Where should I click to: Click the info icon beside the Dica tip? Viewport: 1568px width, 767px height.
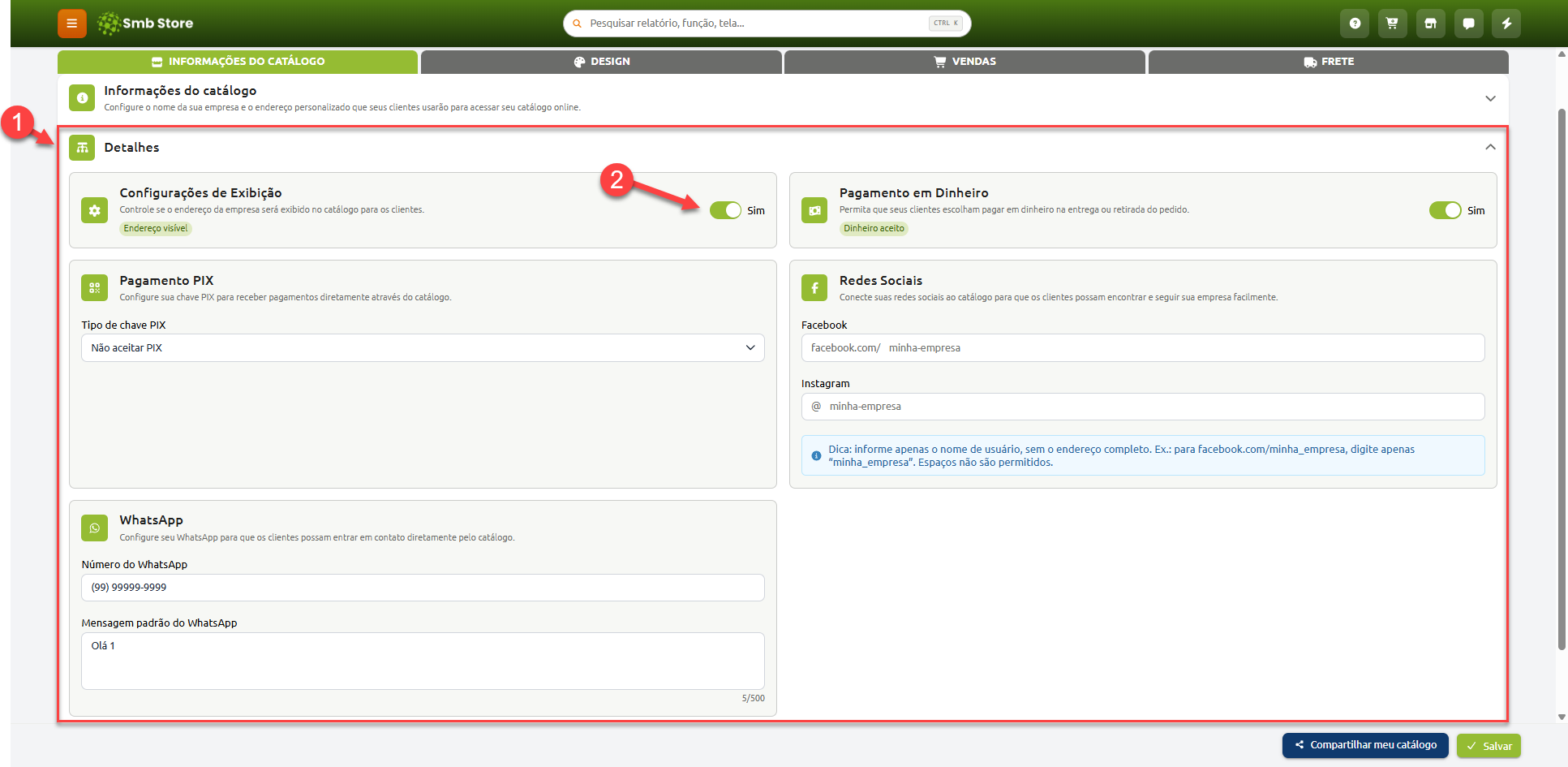click(x=816, y=456)
